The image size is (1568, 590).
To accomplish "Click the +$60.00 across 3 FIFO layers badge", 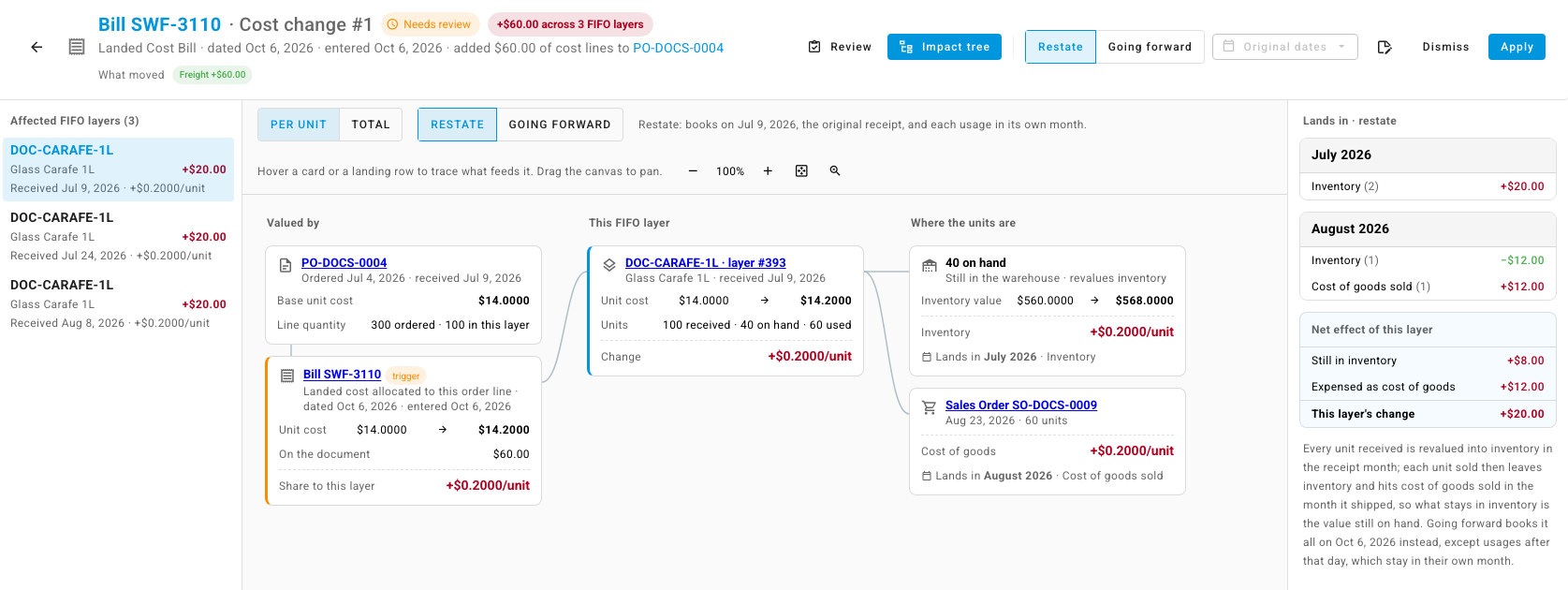I will click(x=570, y=24).
